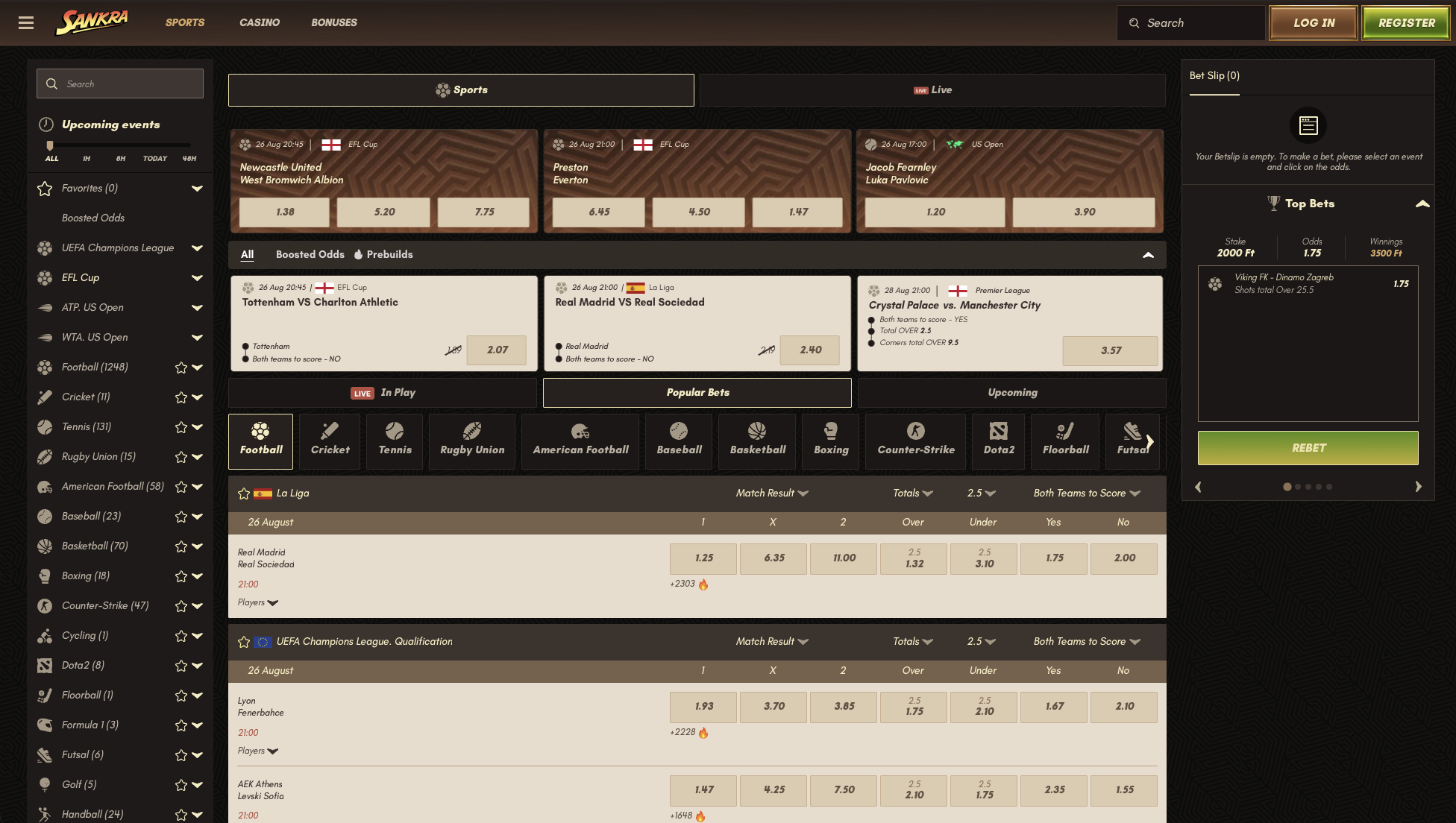The image size is (1456, 823).
Task: Toggle favorite star for Dota2 (8)
Action: click(181, 666)
